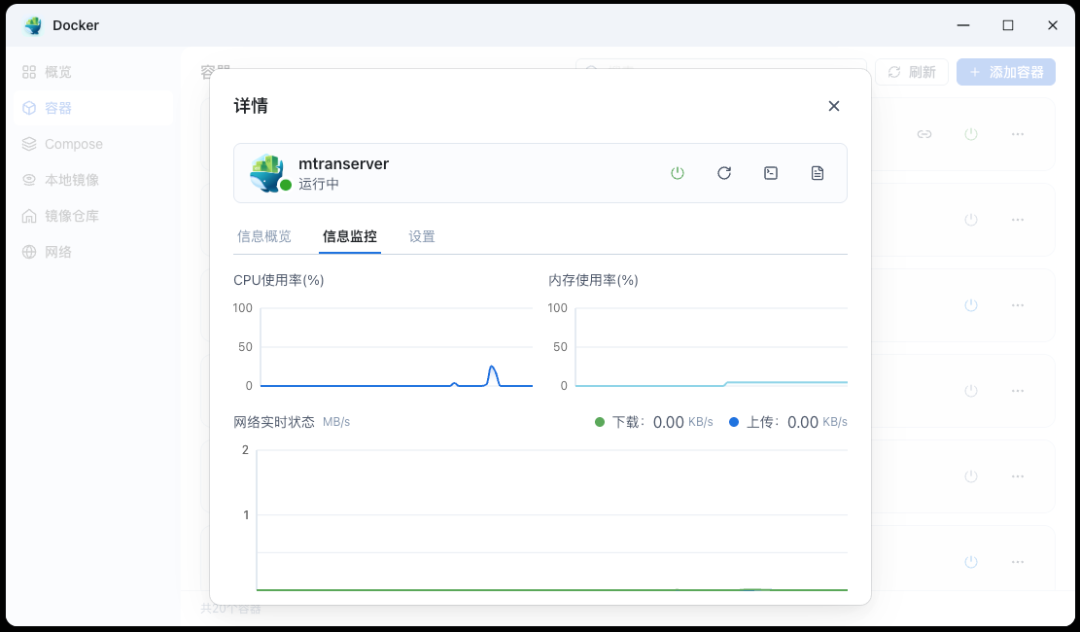The image size is (1080, 632).
Task: Open the more options menu on first row
Action: click(x=1018, y=134)
